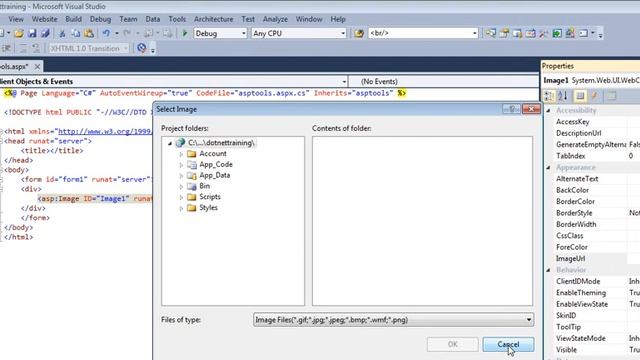The width and height of the screenshot is (640, 360).
Task: Click Events lightning icon in Properties panel
Action: (594, 96)
